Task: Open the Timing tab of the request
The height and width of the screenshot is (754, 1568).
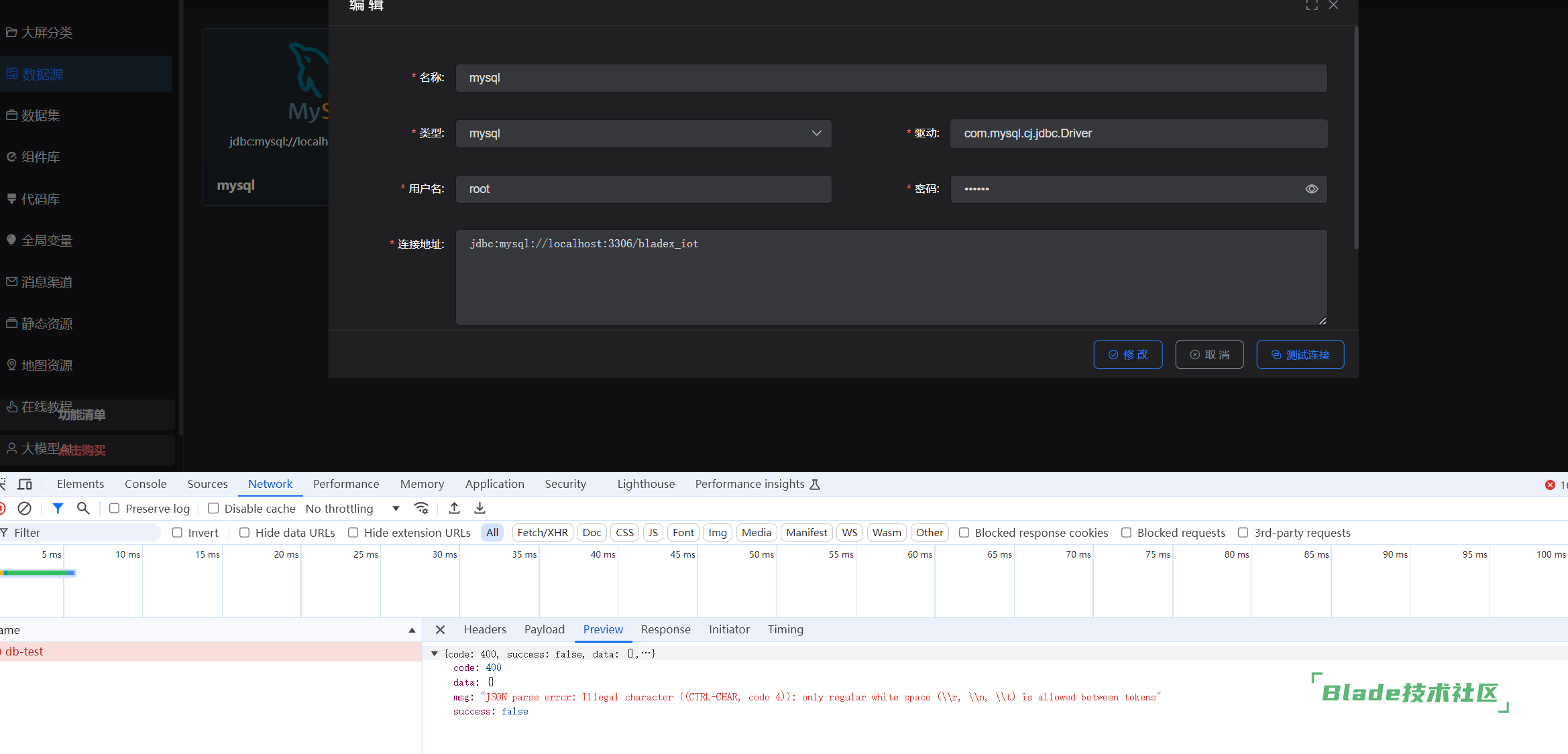Action: (785, 629)
